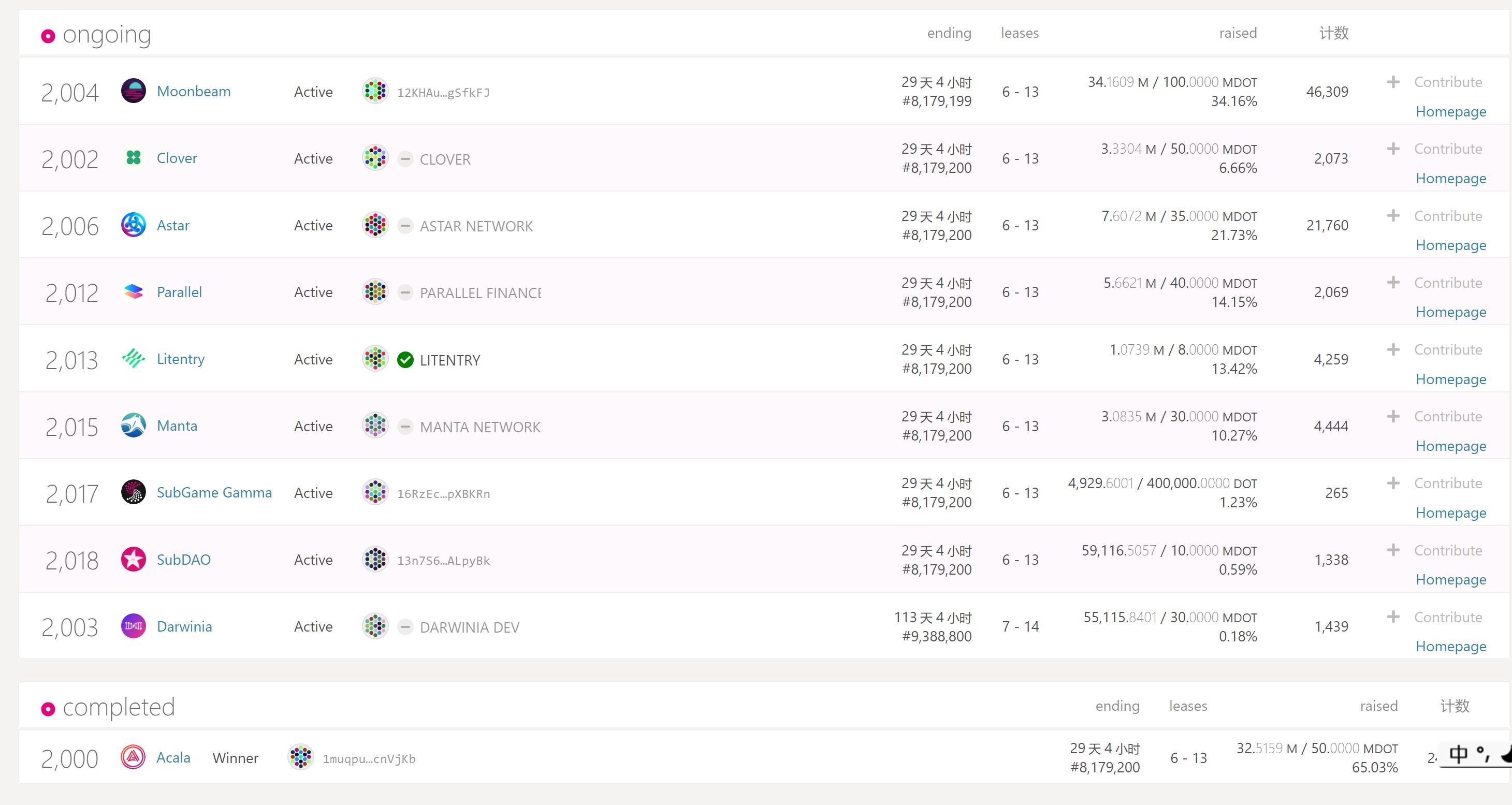Click the Astar parachain logo icon
This screenshot has height=805, width=1512.
click(133, 225)
